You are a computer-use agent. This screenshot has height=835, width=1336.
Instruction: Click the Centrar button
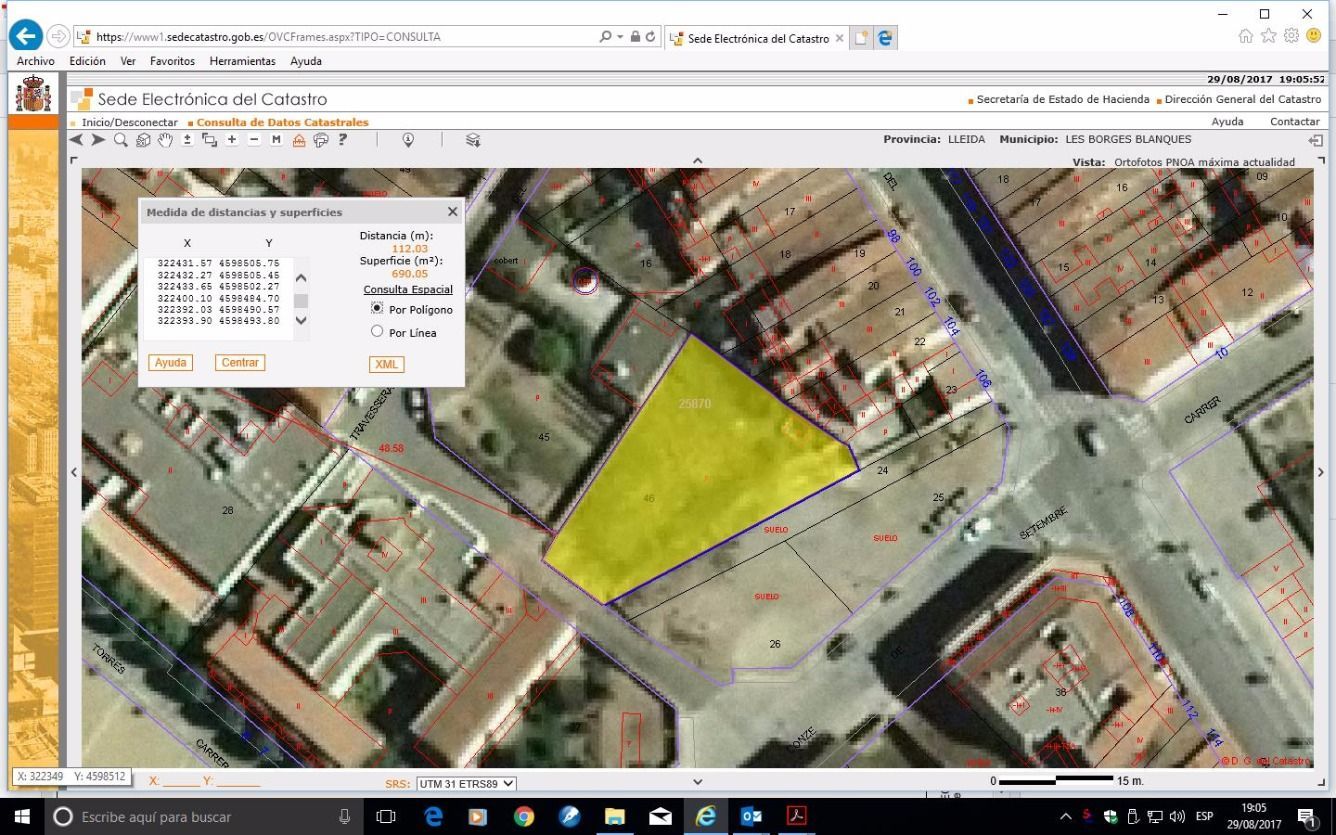(x=240, y=363)
